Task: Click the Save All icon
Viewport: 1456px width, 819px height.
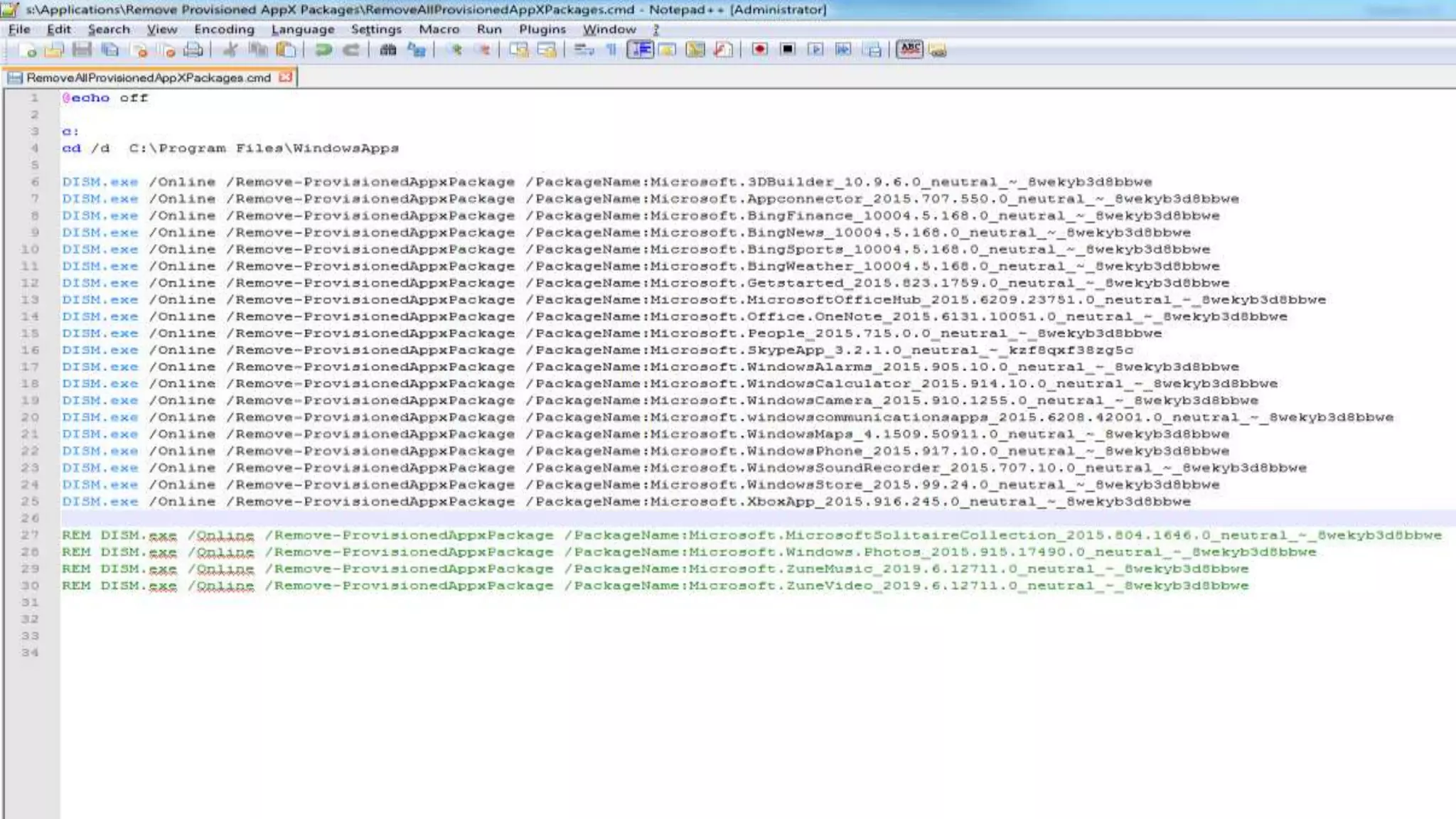Action: pyautogui.click(x=110, y=50)
